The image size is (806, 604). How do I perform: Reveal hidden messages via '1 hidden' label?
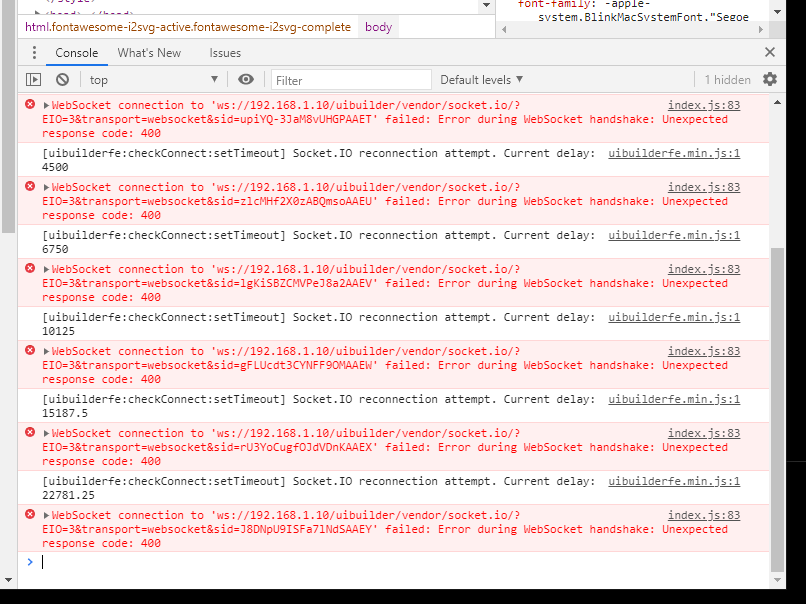coord(728,78)
